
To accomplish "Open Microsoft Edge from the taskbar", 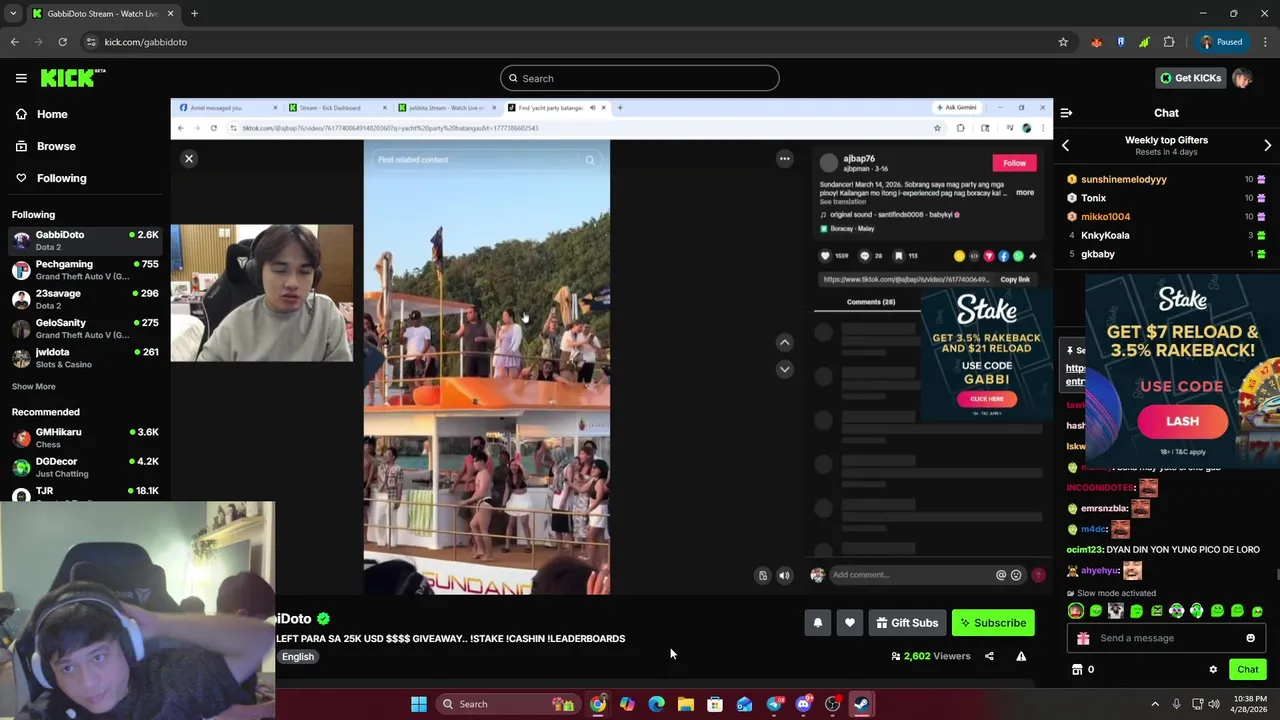I will 656,704.
